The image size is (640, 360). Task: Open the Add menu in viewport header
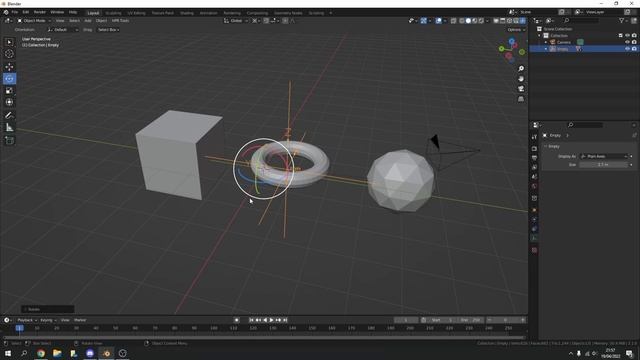[x=88, y=21]
